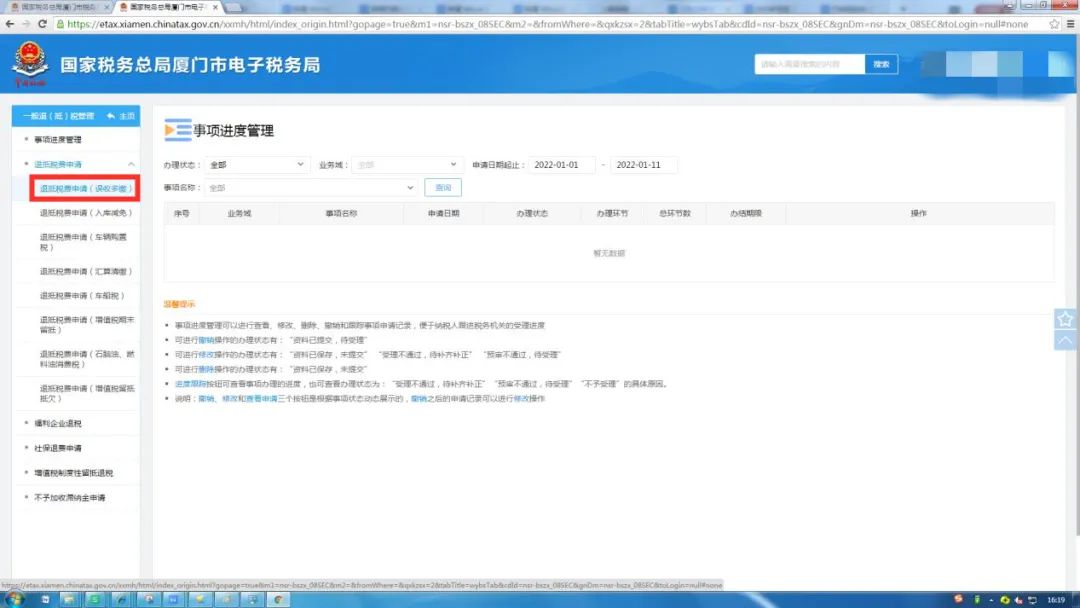
Task: Click the start date field 2022-01-01
Action: tap(561, 165)
